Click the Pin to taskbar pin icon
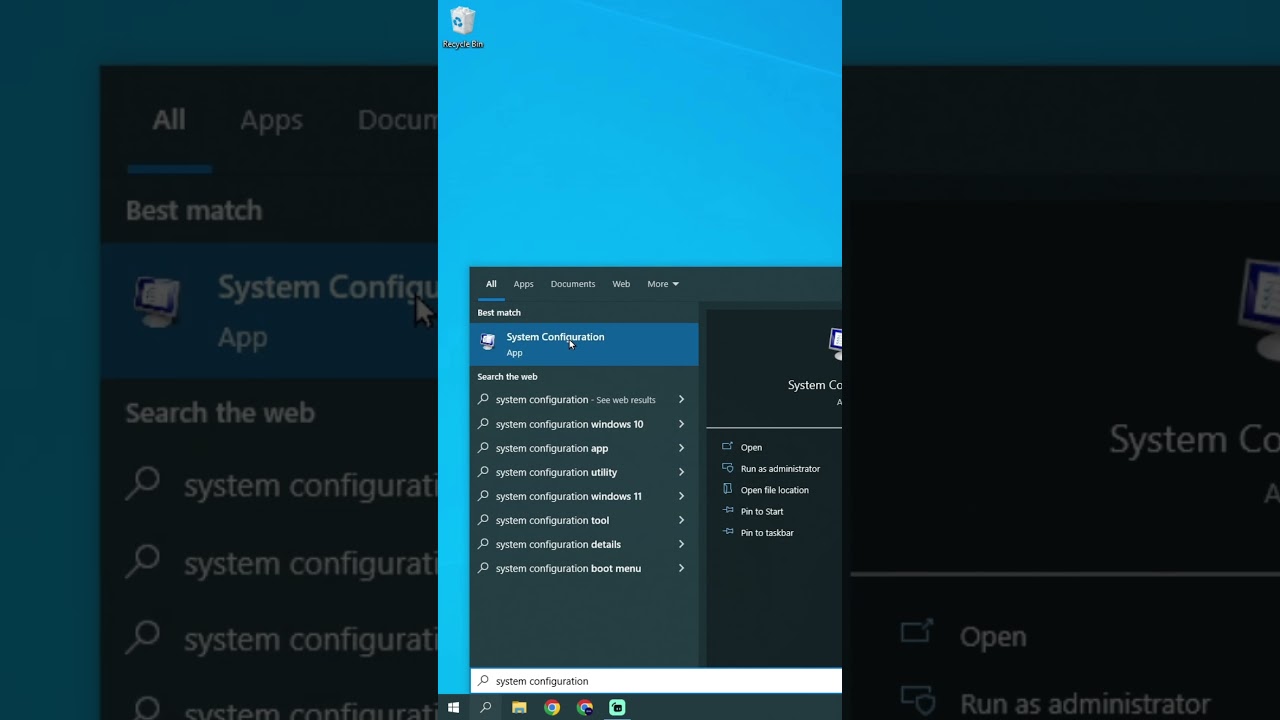Image resolution: width=1280 pixels, height=720 pixels. pyautogui.click(x=727, y=532)
